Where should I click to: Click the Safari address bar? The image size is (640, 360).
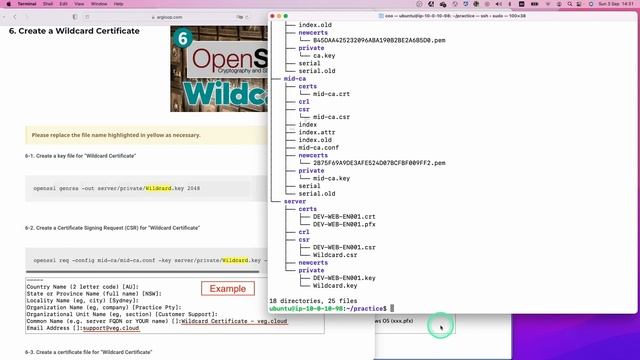pos(167,17)
